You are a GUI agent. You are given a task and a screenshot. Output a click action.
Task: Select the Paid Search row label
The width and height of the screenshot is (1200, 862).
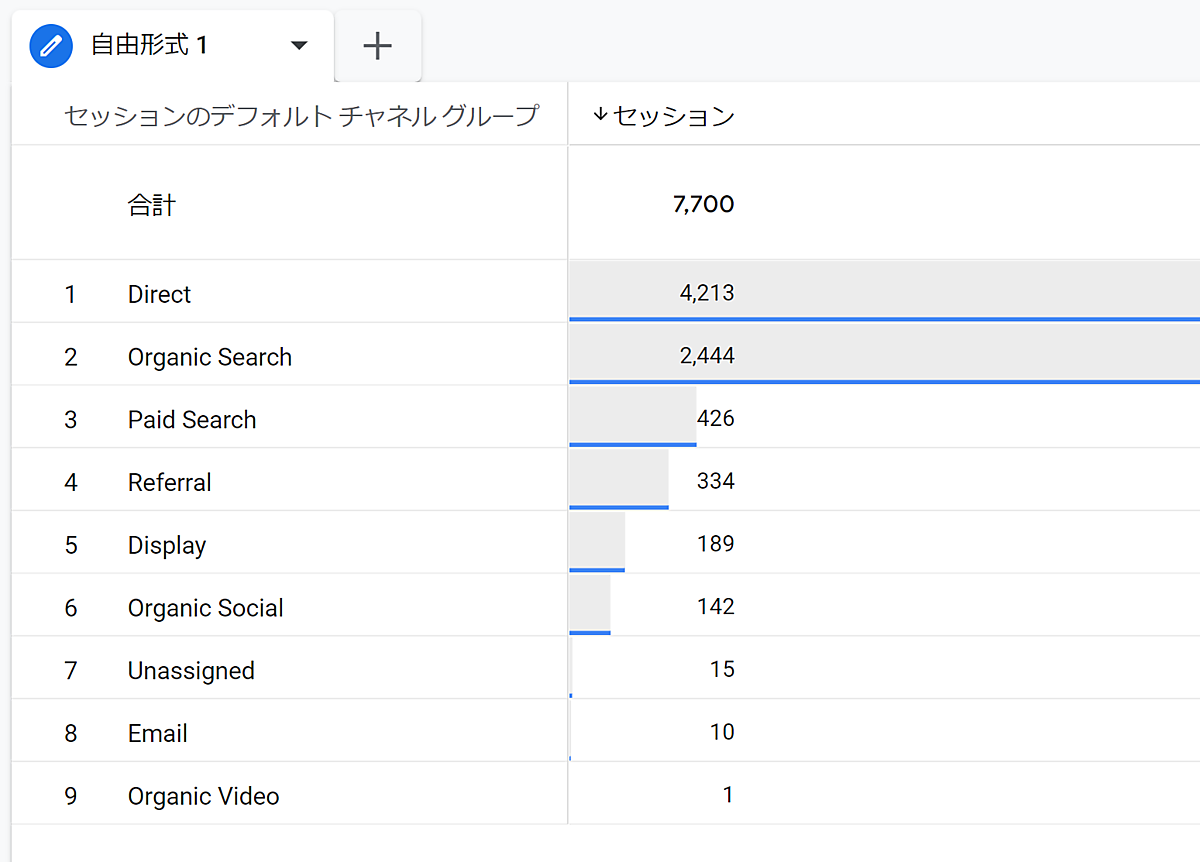192,420
